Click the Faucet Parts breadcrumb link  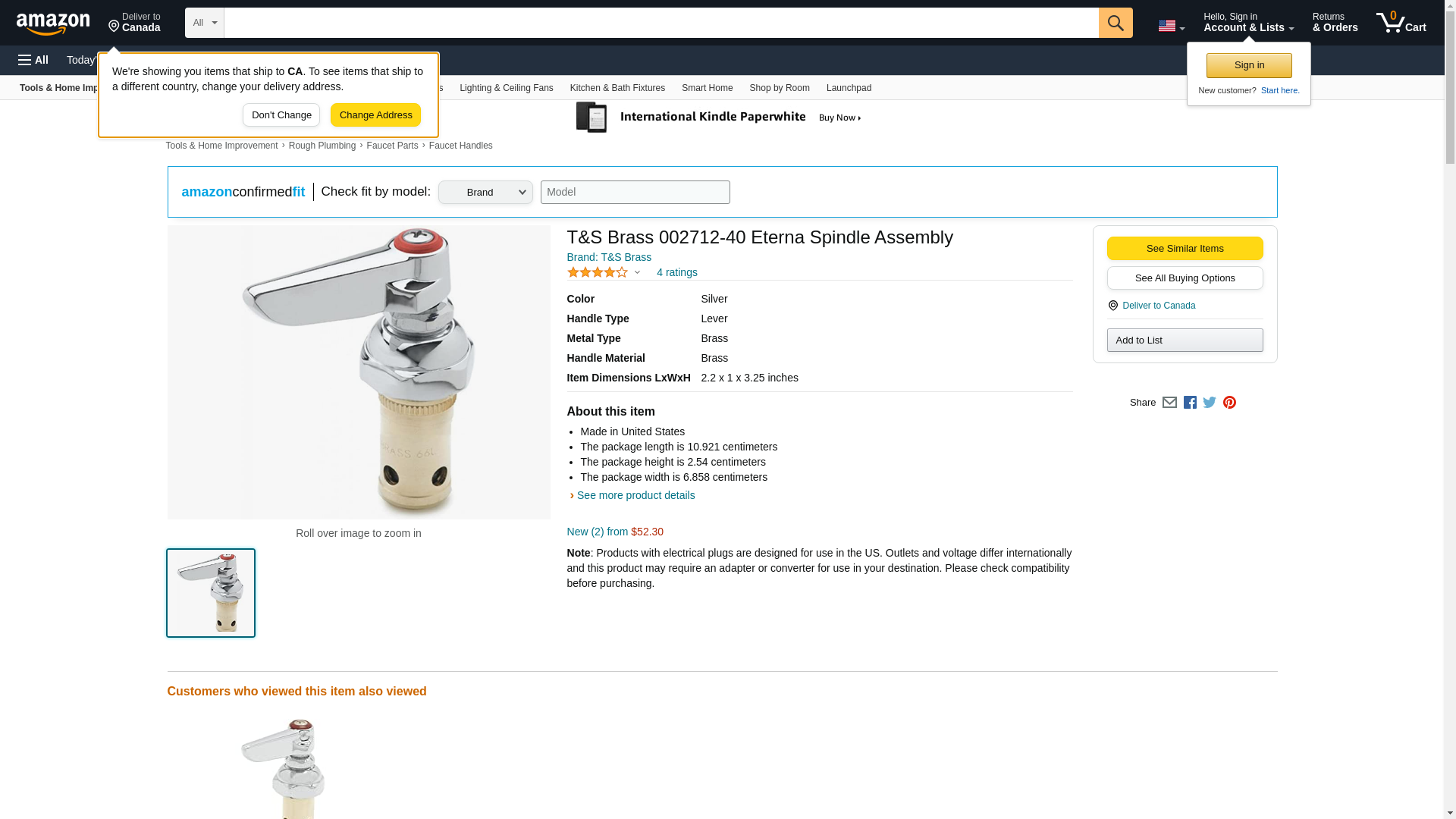point(392,146)
